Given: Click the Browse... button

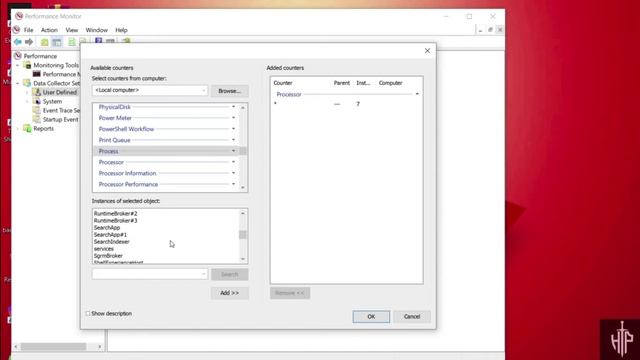Looking at the screenshot, I should [229, 91].
